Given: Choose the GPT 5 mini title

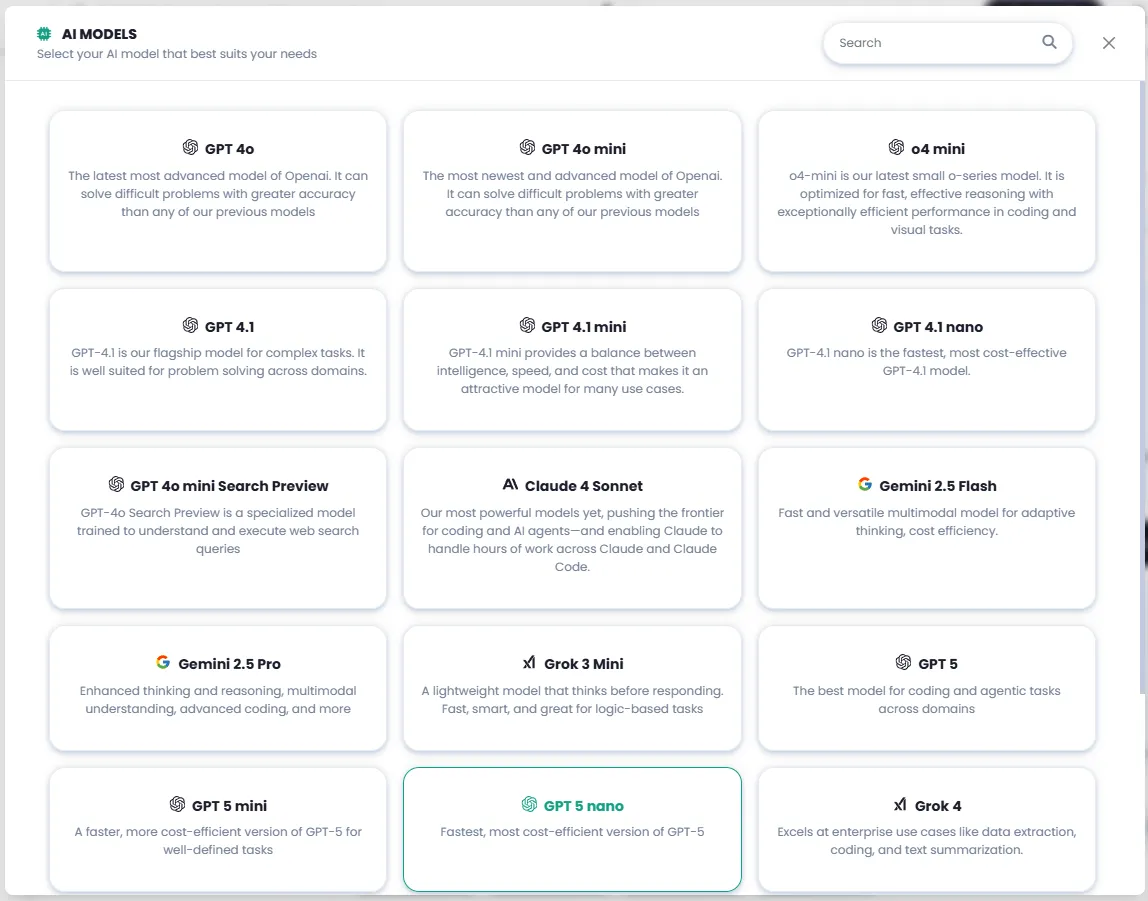Looking at the screenshot, I should pos(229,806).
